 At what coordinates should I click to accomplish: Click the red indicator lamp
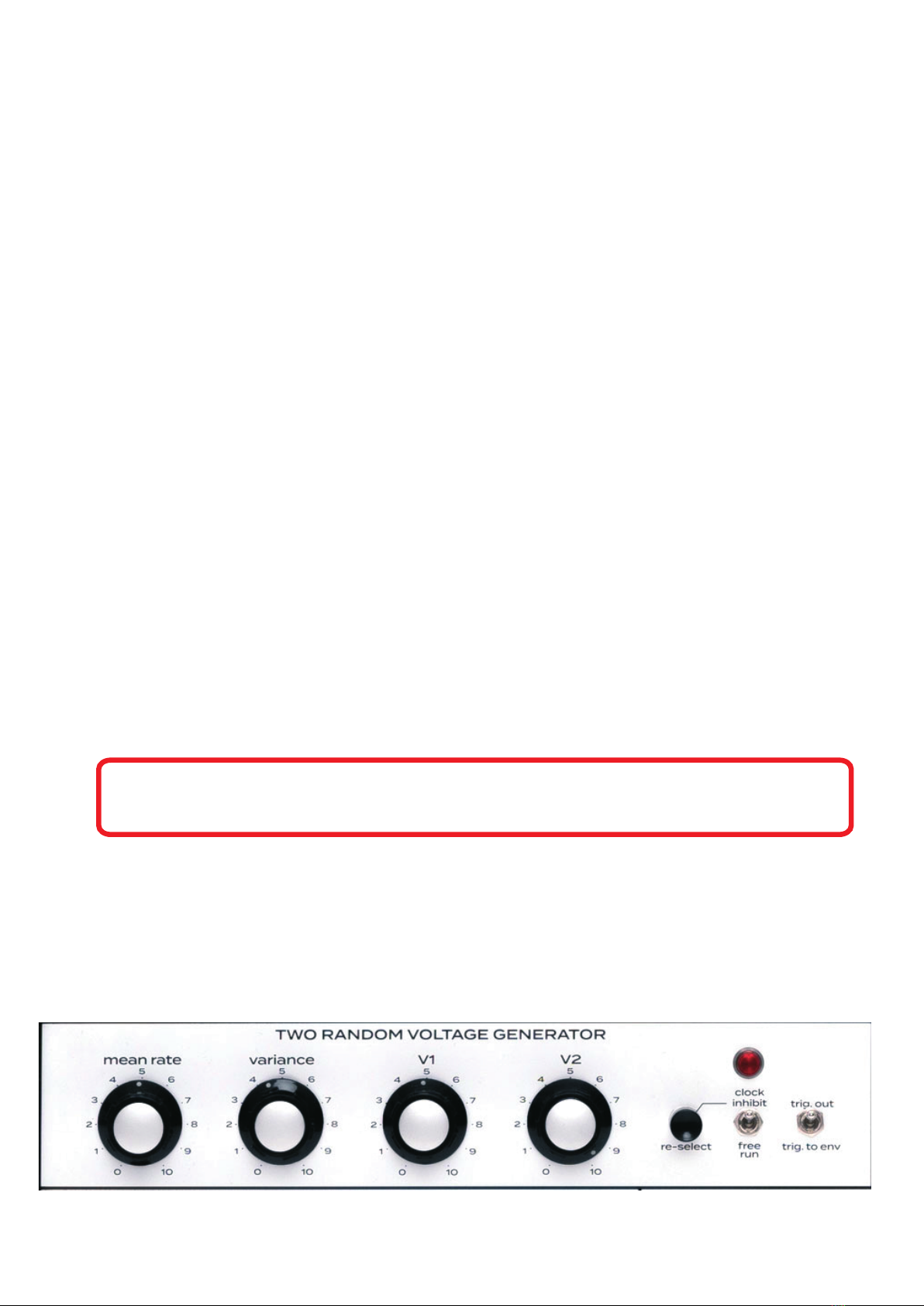click(x=748, y=1063)
